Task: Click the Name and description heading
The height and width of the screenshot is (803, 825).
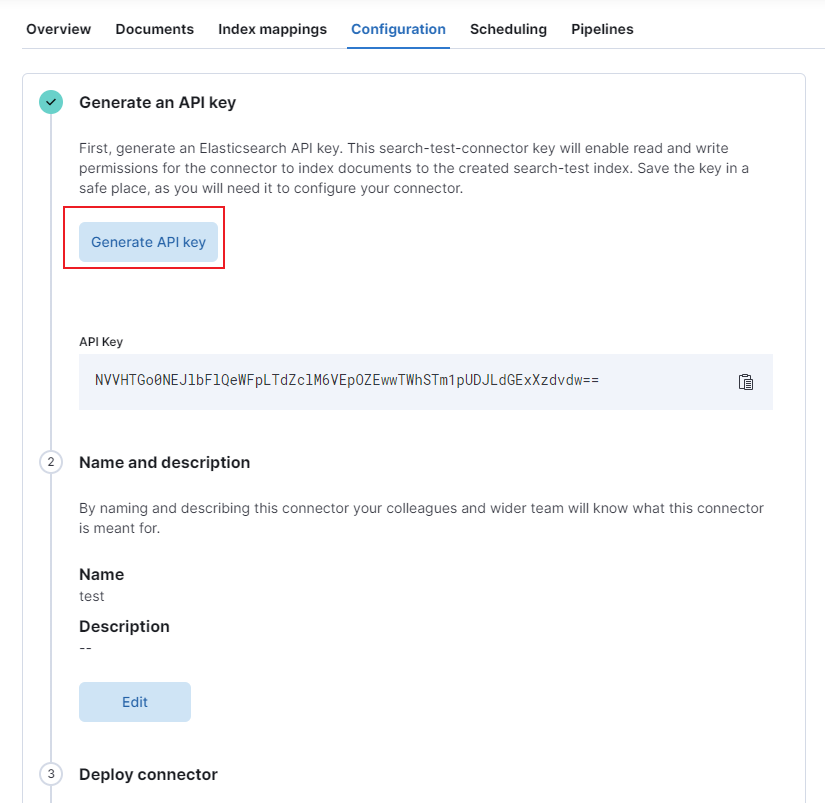Action: pyautogui.click(x=164, y=462)
